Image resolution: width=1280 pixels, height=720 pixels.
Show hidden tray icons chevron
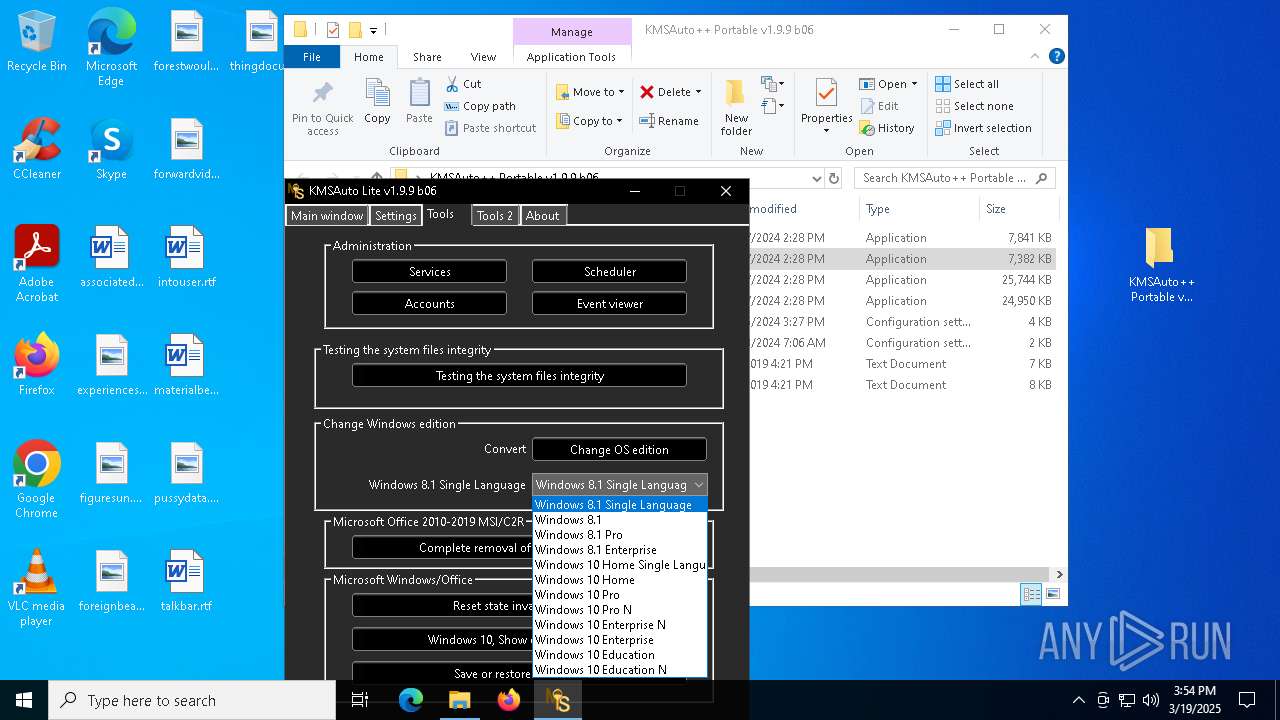pos(1078,700)
